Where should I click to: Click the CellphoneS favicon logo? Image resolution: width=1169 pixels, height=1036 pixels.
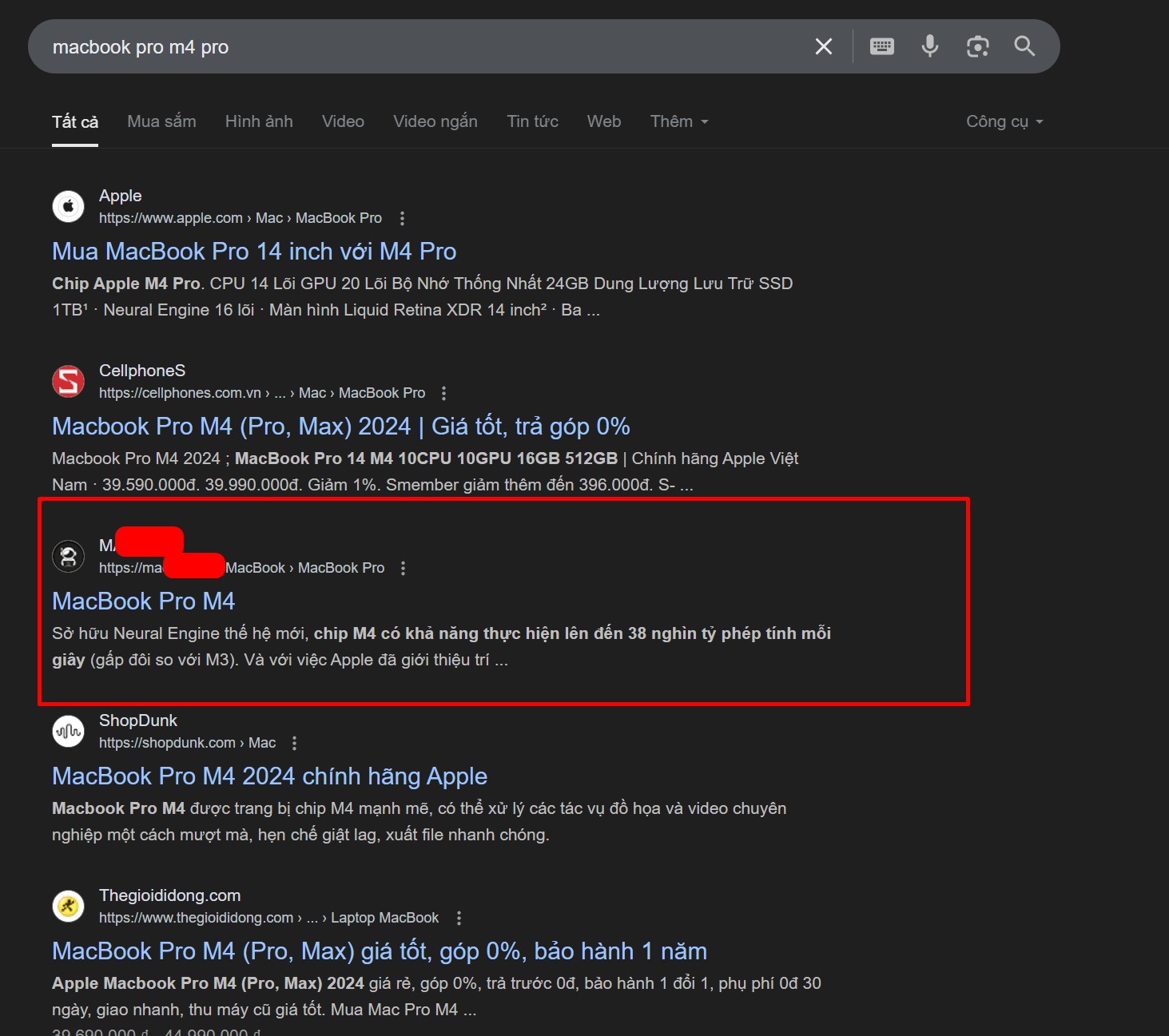69,381
